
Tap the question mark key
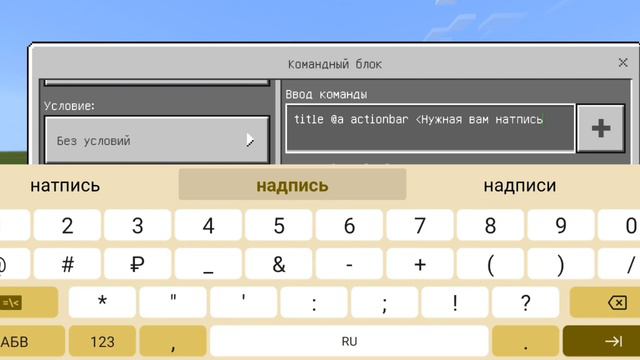pos(526,302)
